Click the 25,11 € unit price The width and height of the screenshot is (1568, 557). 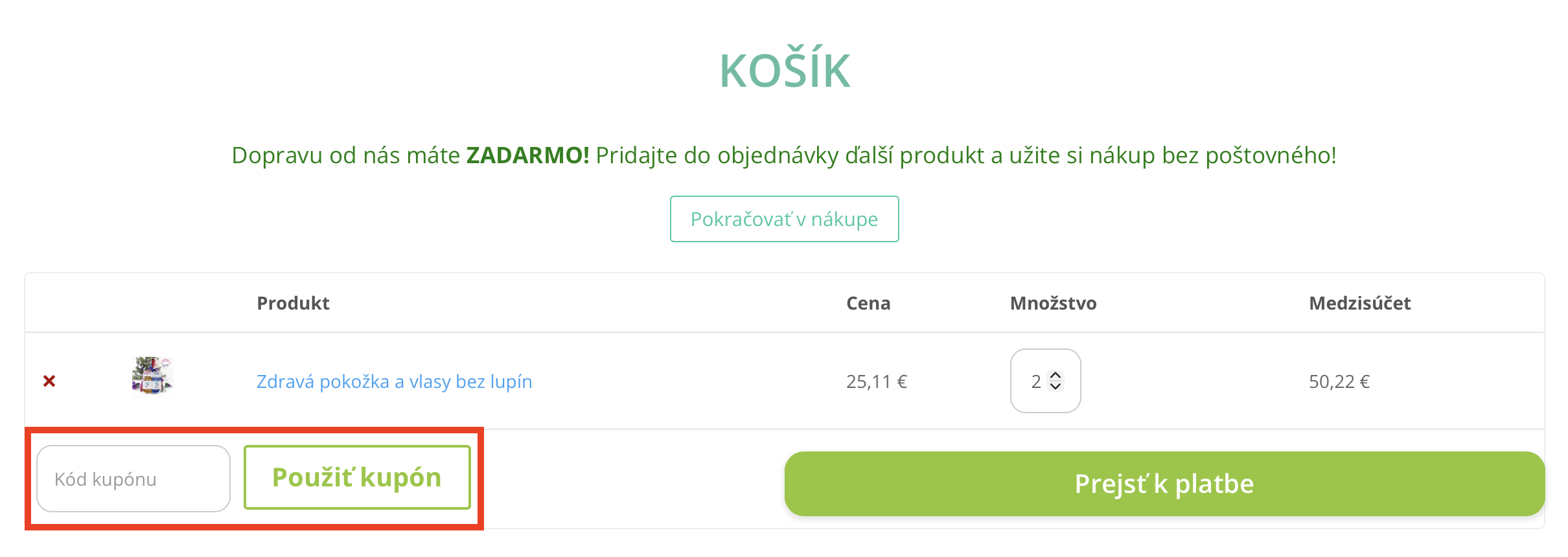coord(877,381)
